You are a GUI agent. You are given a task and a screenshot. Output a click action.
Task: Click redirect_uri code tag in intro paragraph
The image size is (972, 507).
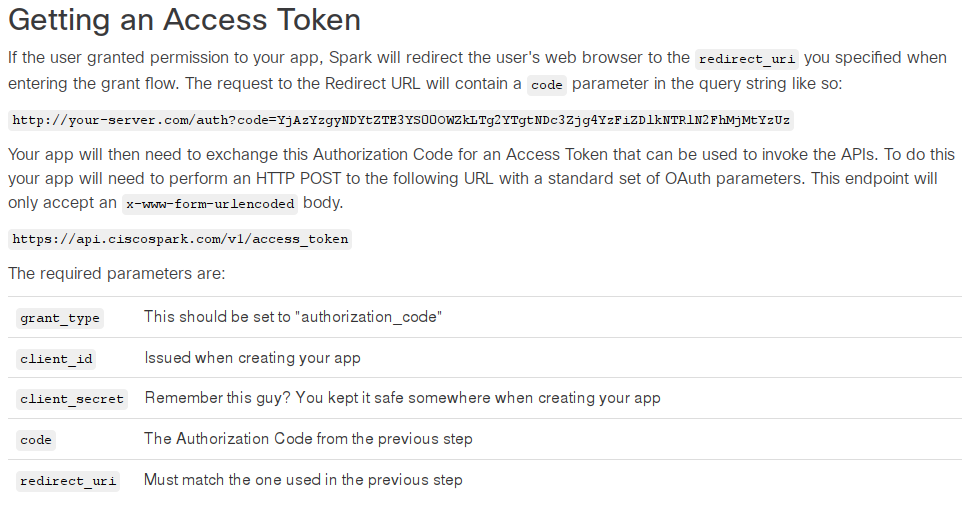coord(746,58)
